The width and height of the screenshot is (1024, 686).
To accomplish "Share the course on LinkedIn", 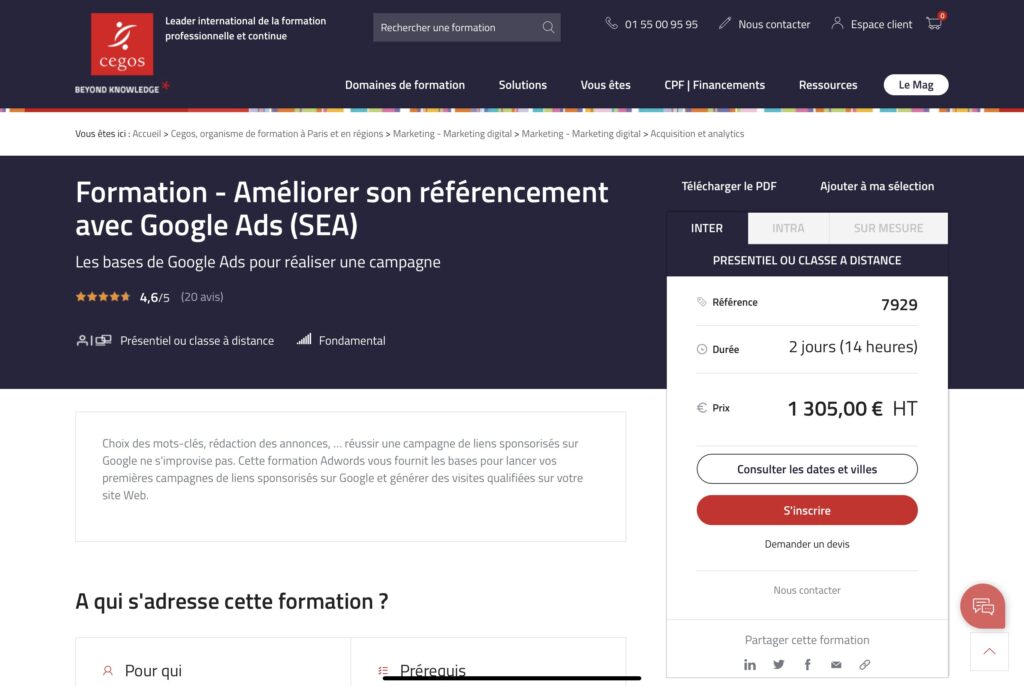I will tap(750, 664).
